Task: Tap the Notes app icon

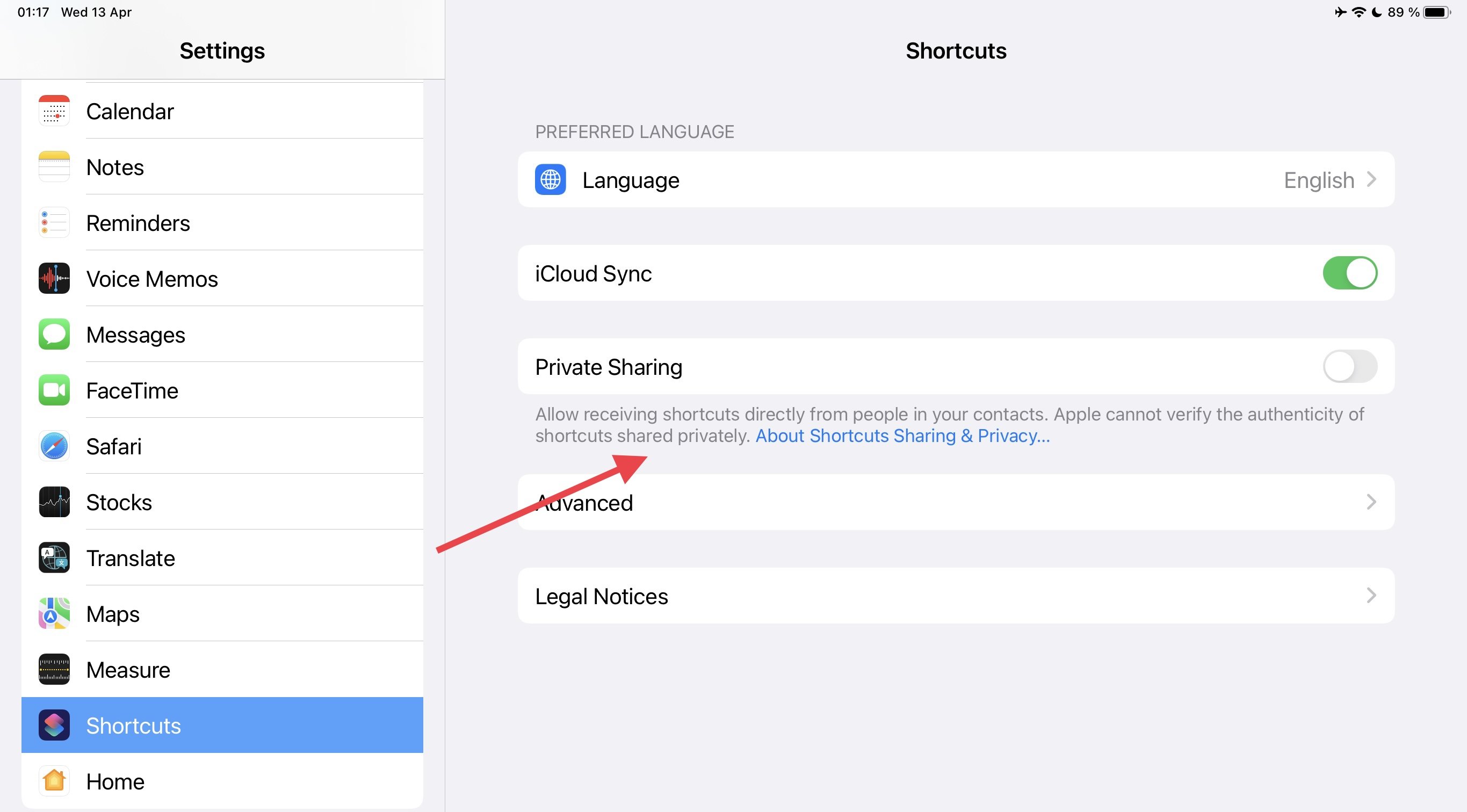Action: coord(54,167)
